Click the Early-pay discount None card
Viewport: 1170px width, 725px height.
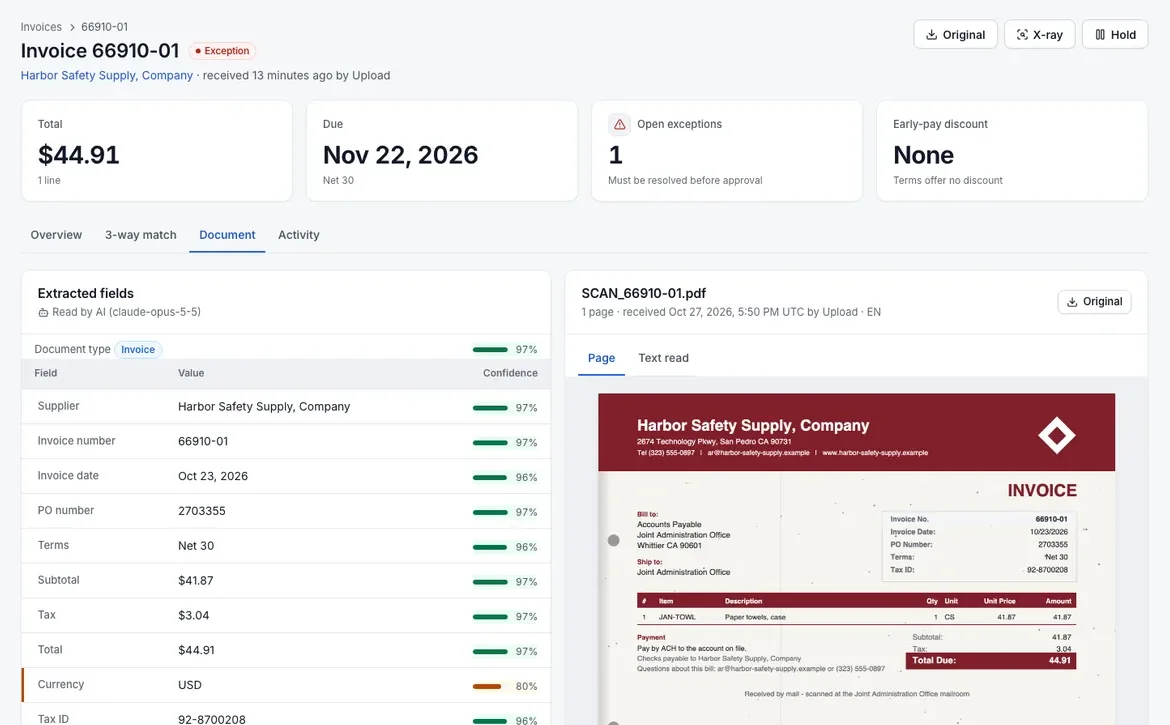pyautogui.click(x=1012, y=151)
